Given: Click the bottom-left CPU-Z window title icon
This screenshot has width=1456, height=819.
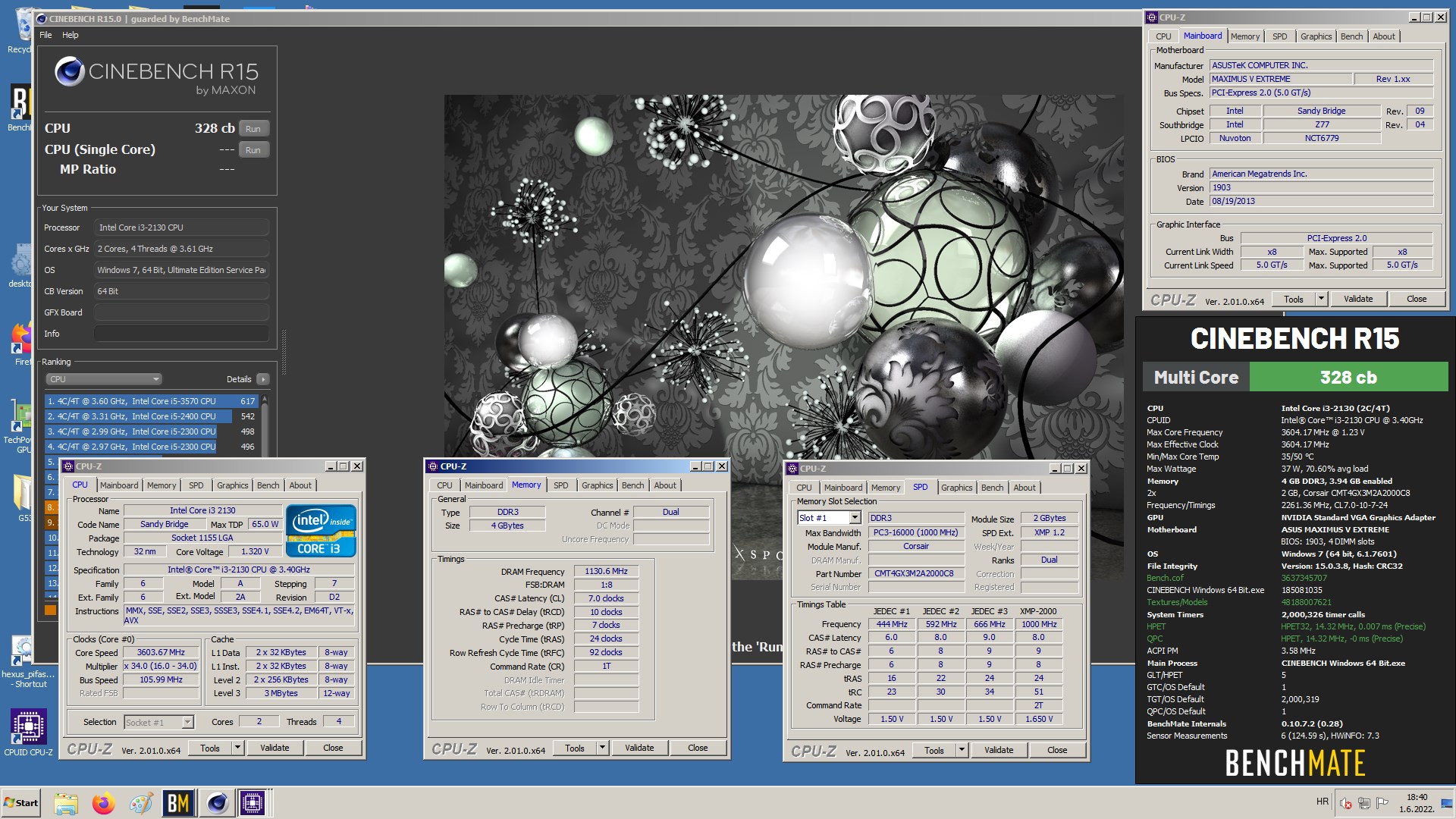Looking at the screenshot, I should pos(68,466).
